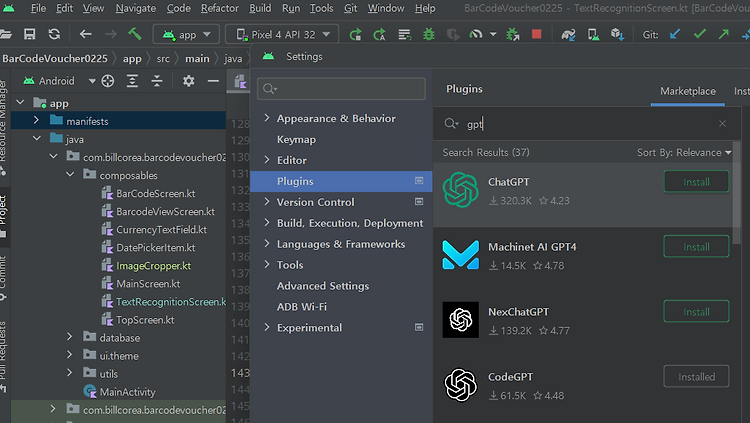
Task: Start debugging with the green bug icon
Action: tap(429, 34)
